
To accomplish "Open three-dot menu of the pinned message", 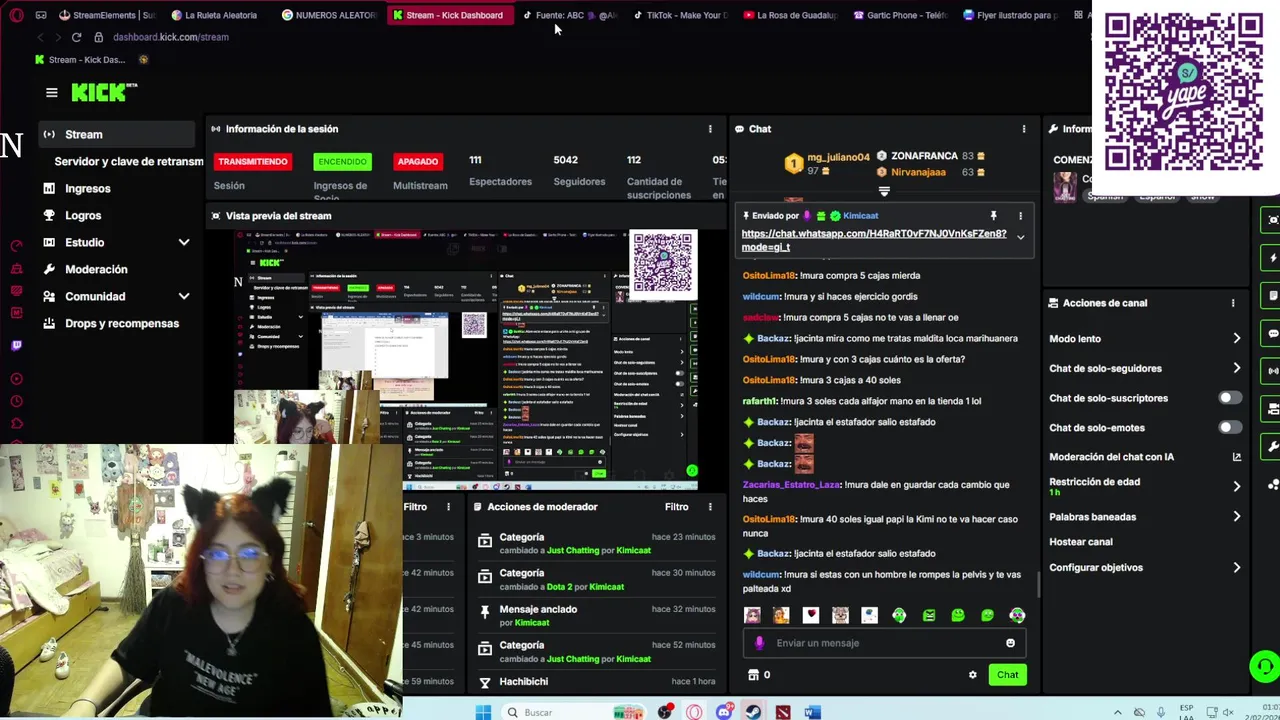I will [x=1020, y=216].
